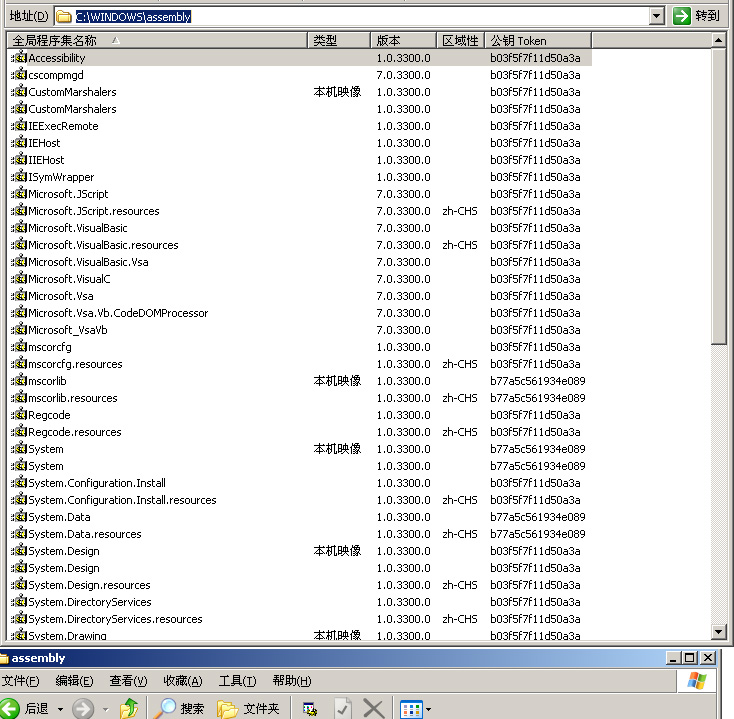734x719 pixels.
Task: Go up one folder level icon
Action: pos(129,709)
